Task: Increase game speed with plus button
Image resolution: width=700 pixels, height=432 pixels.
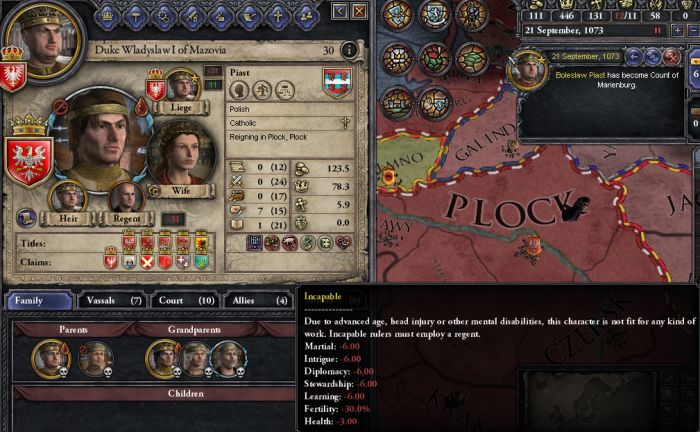Action: (677, 30)
